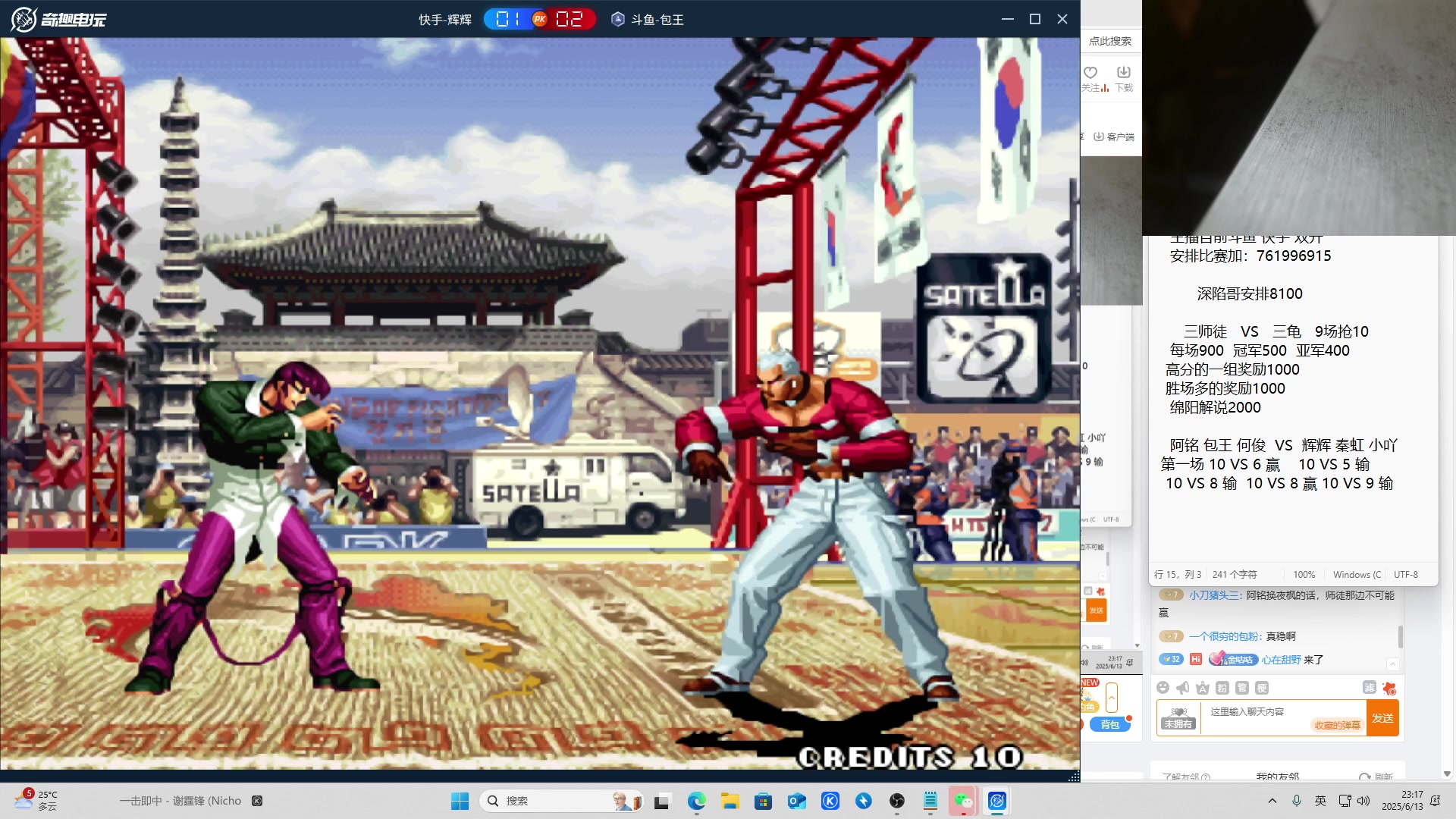Click the emoji smiley icon above chat input
This screenshot has height=819, width=1456.
coord(1163,688)
